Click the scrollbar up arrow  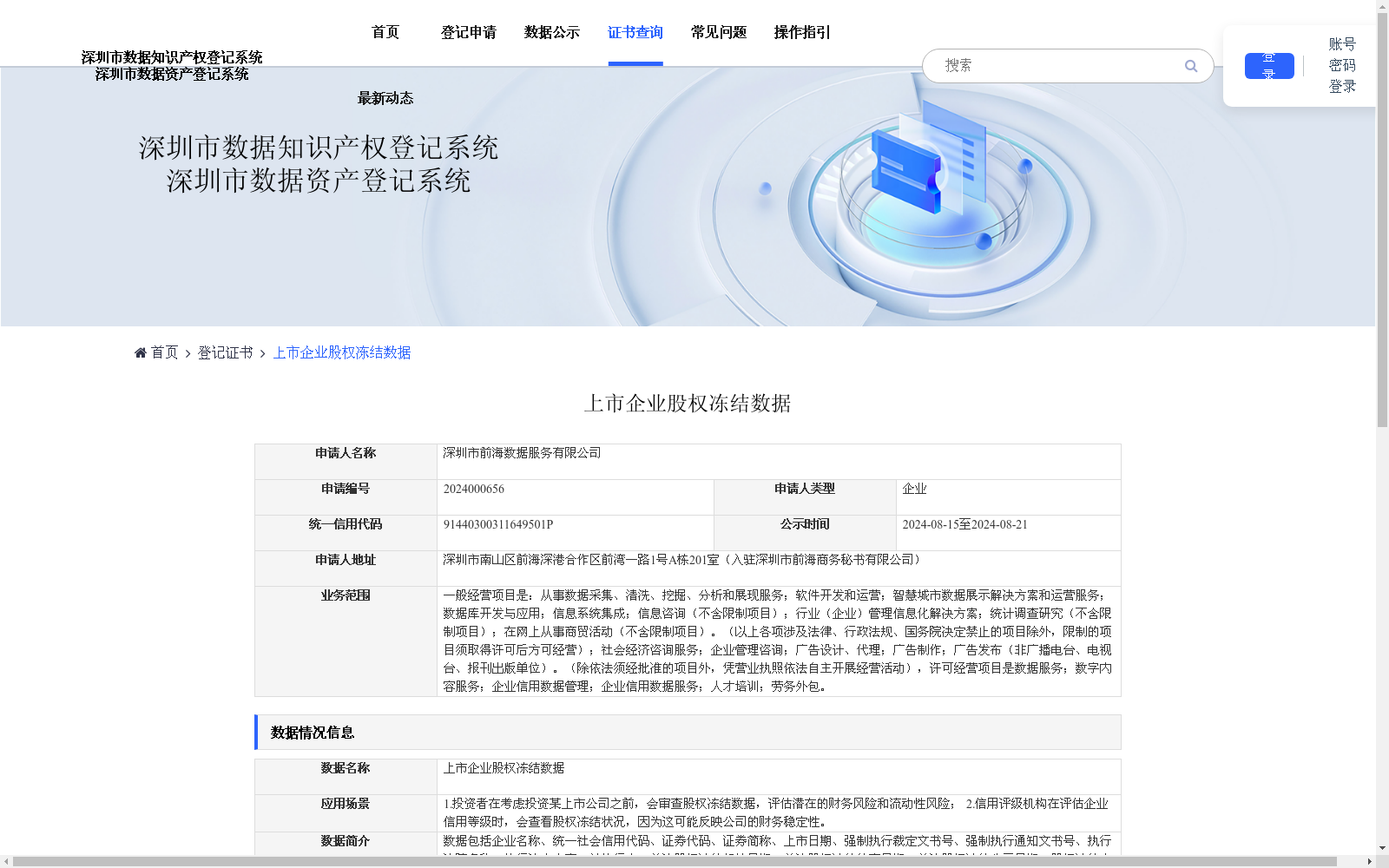point(1382,6)
